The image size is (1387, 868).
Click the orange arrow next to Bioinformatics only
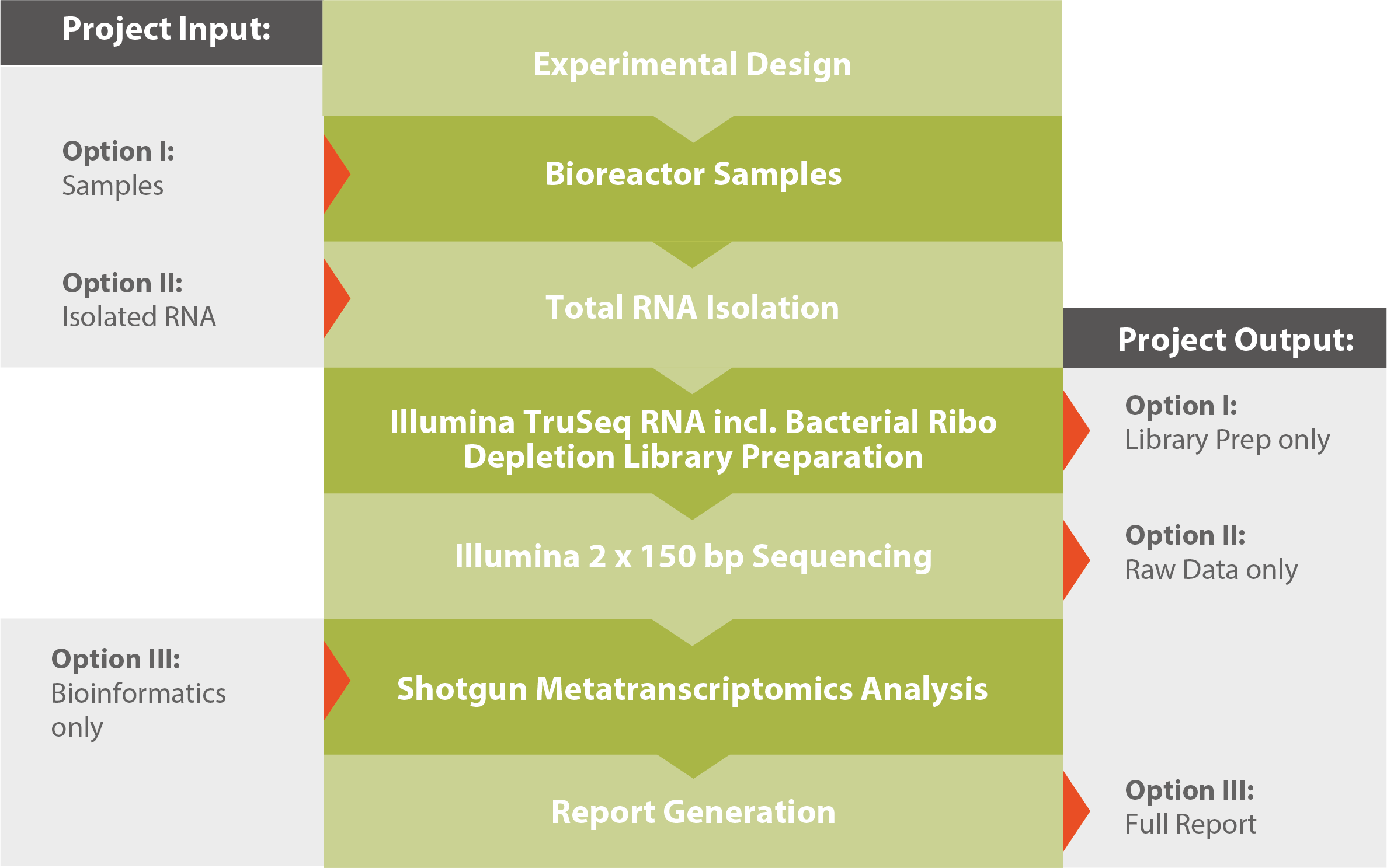click(336, 681)
